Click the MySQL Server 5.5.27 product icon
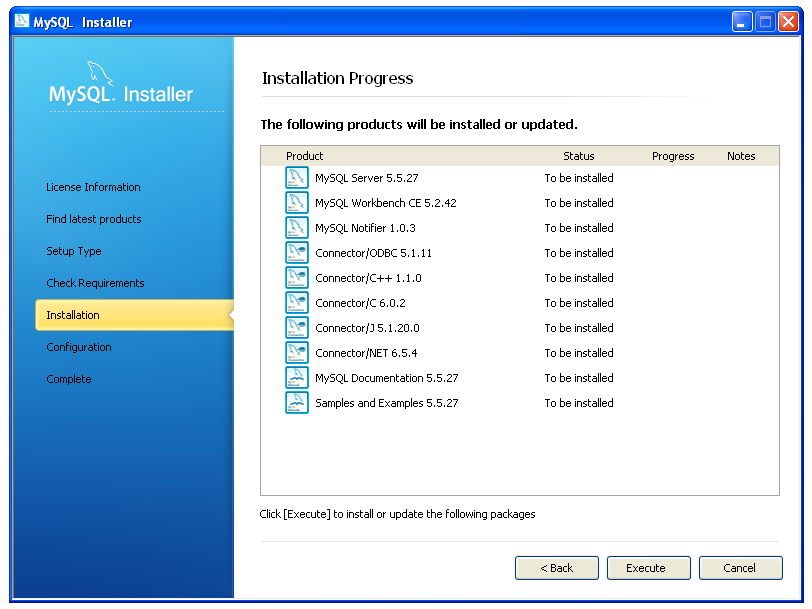The width and height of the screenshot is (812, 609). [x=297, y=178]
